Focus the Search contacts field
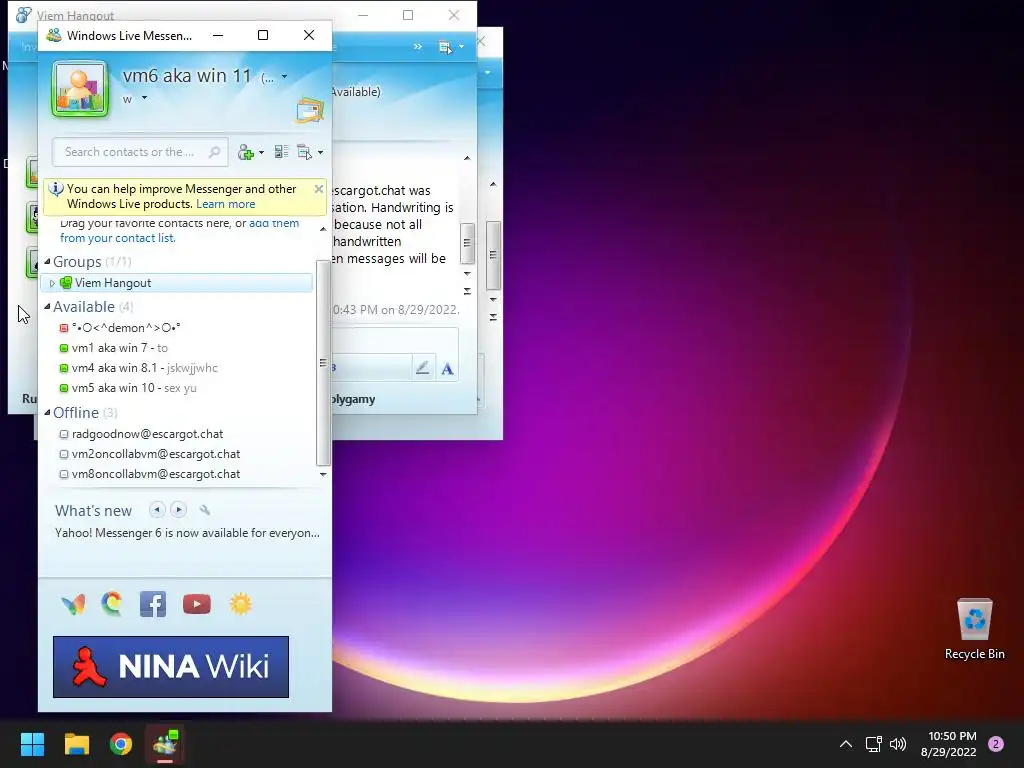 tap(140, 152)
